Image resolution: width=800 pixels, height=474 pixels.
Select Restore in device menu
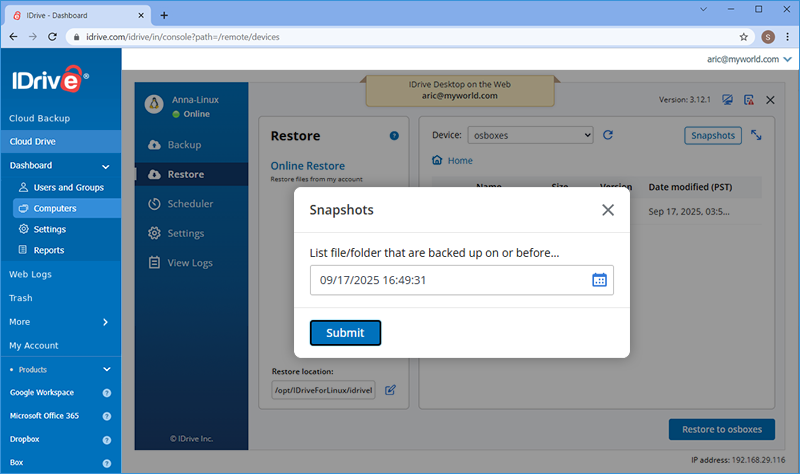(191, 174)
